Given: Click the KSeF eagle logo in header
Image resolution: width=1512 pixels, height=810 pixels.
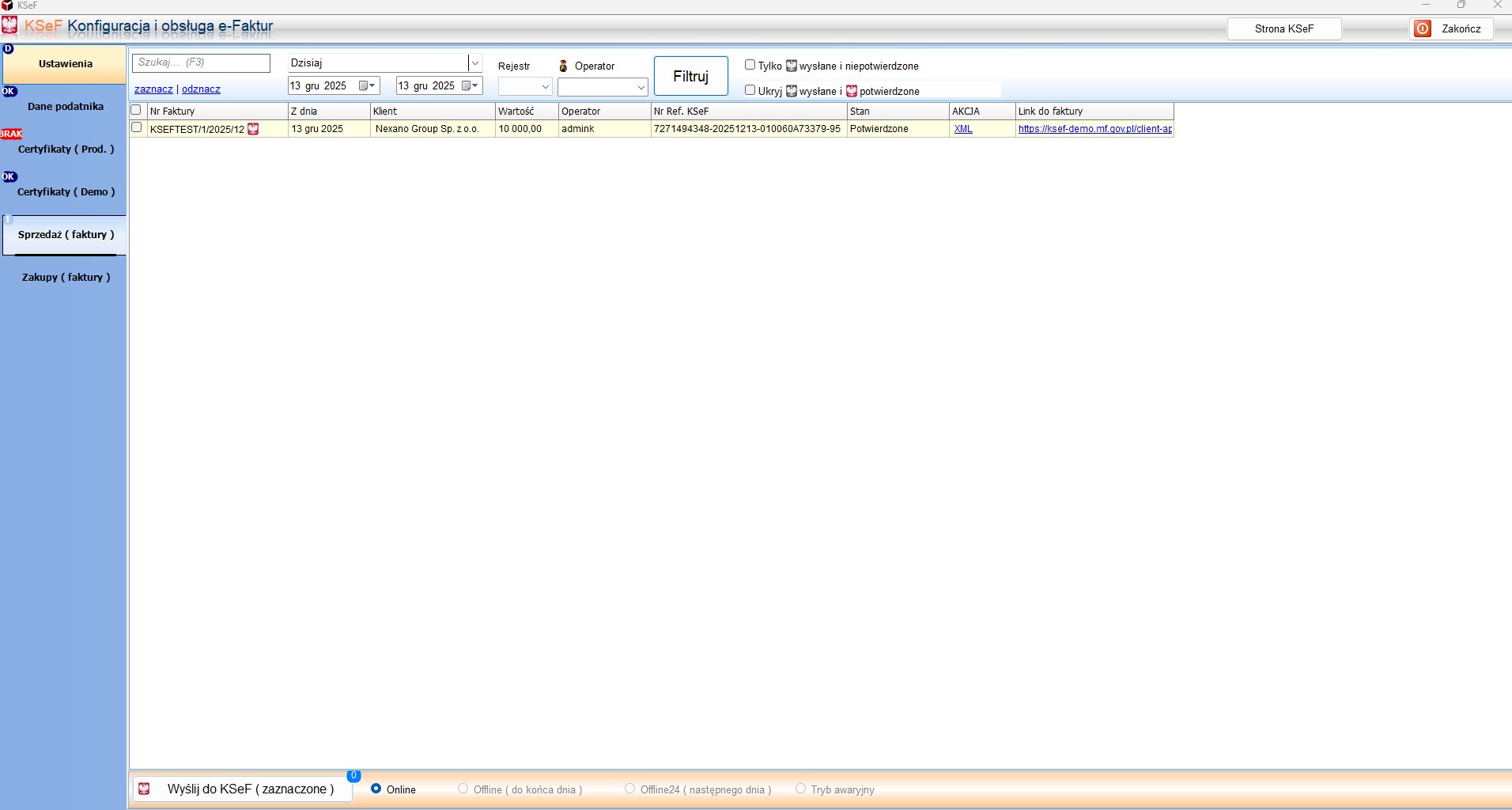Looking at the screenshot, I should pos(9,25).
